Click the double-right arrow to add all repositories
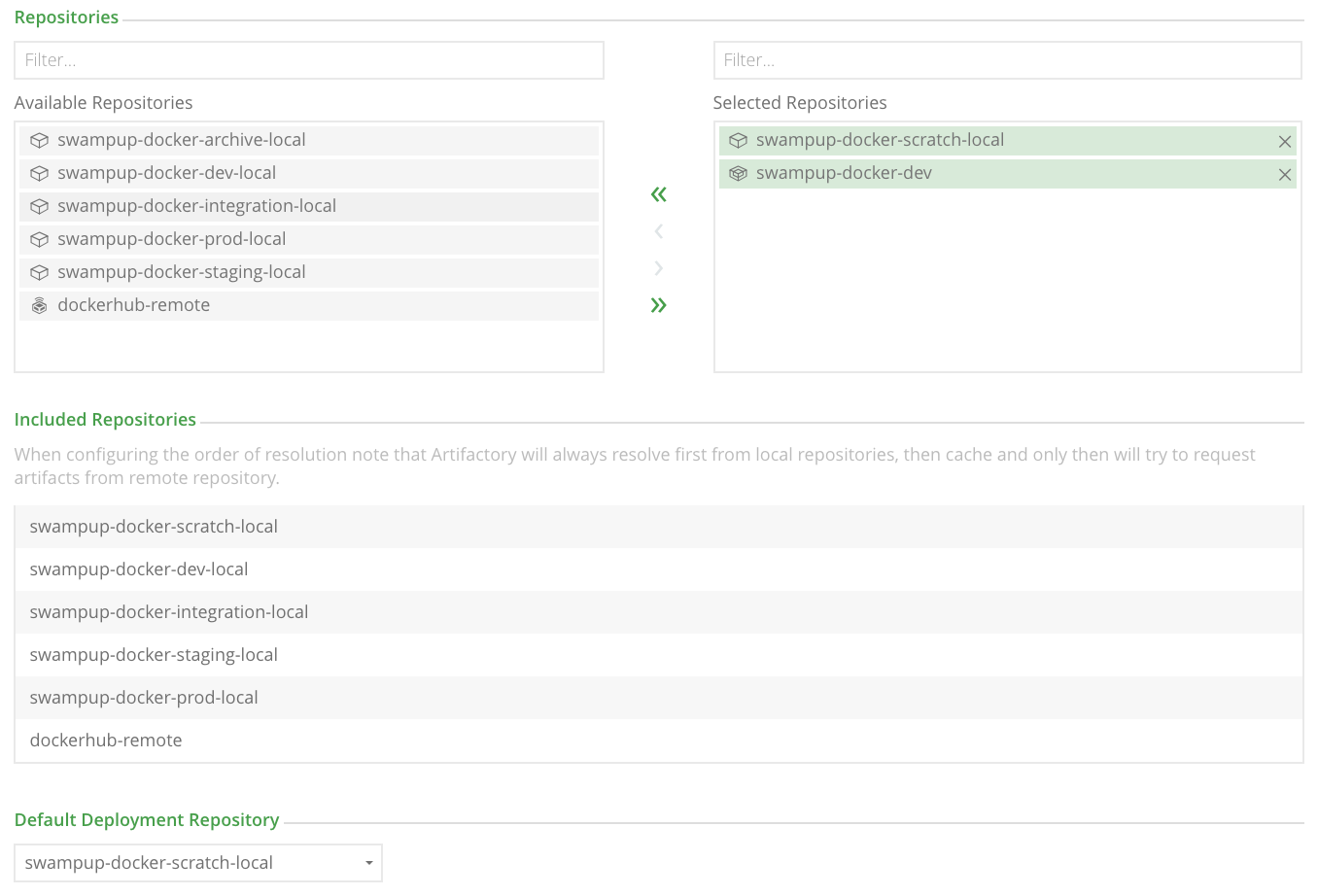The width and height of the screenshot is (1318, 896). (x=658, y=305)
